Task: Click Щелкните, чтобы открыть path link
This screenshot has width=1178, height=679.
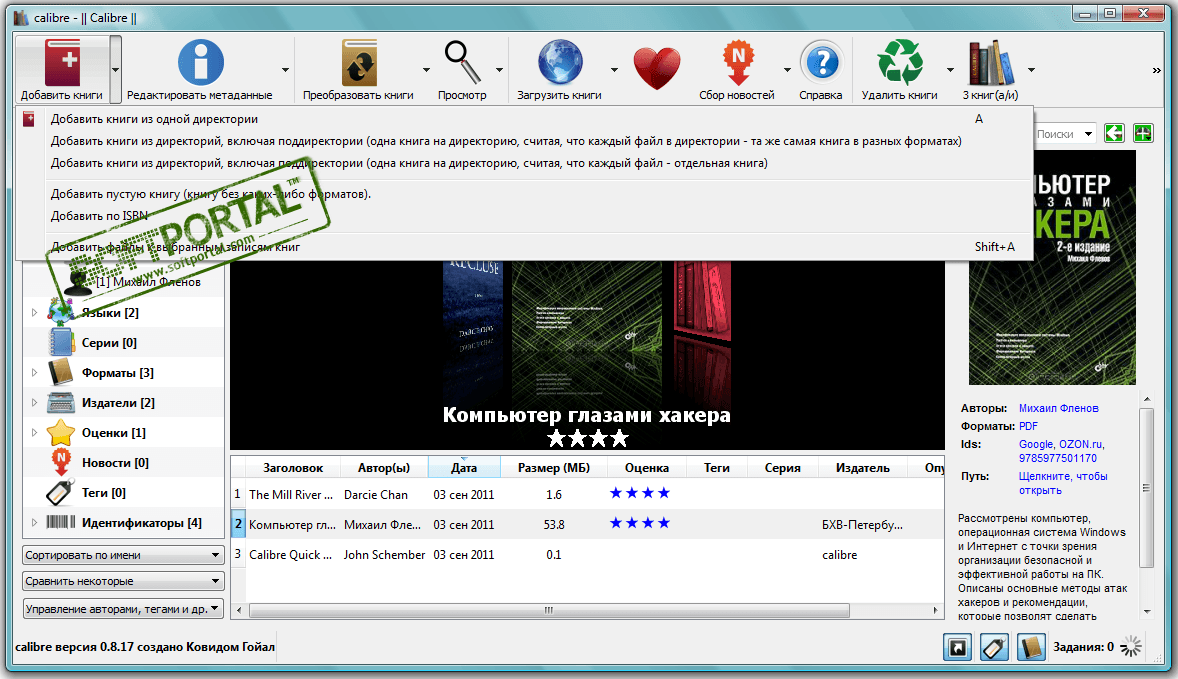Action: point(1063,483)
